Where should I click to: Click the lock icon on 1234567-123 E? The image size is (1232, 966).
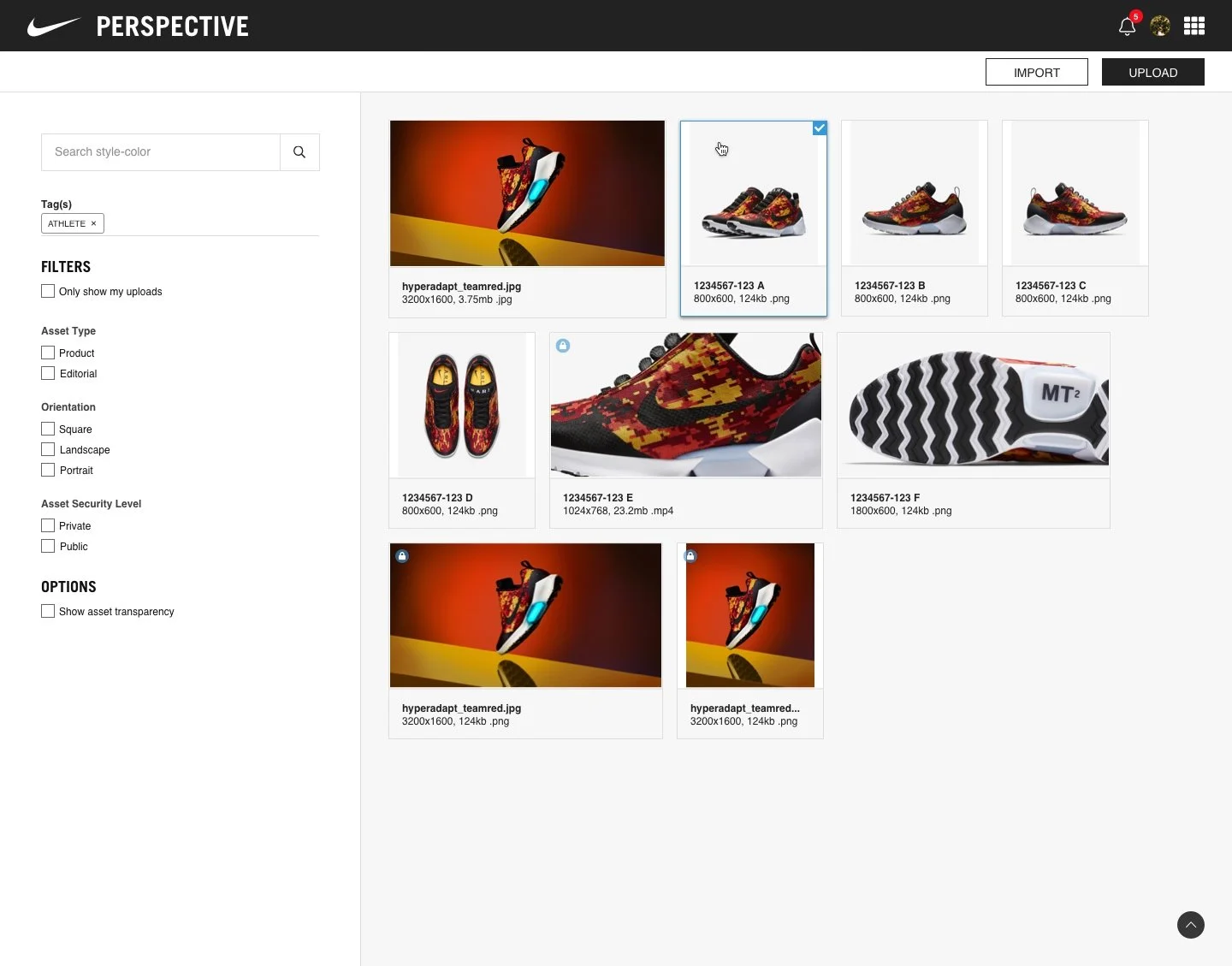[563, 346]
